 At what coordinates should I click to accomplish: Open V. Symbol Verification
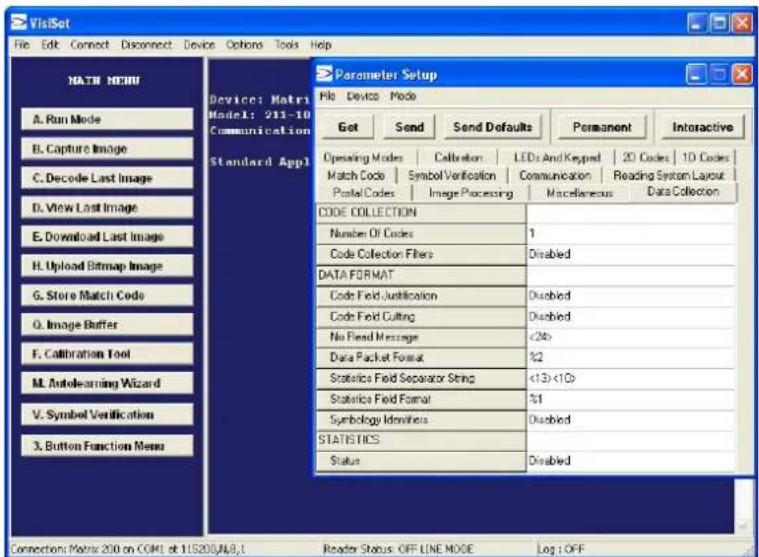coord(107,414)
